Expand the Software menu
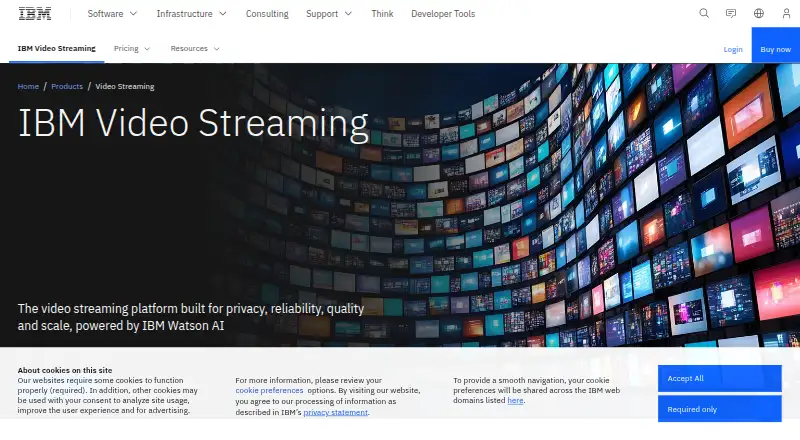 coord(112,14)
